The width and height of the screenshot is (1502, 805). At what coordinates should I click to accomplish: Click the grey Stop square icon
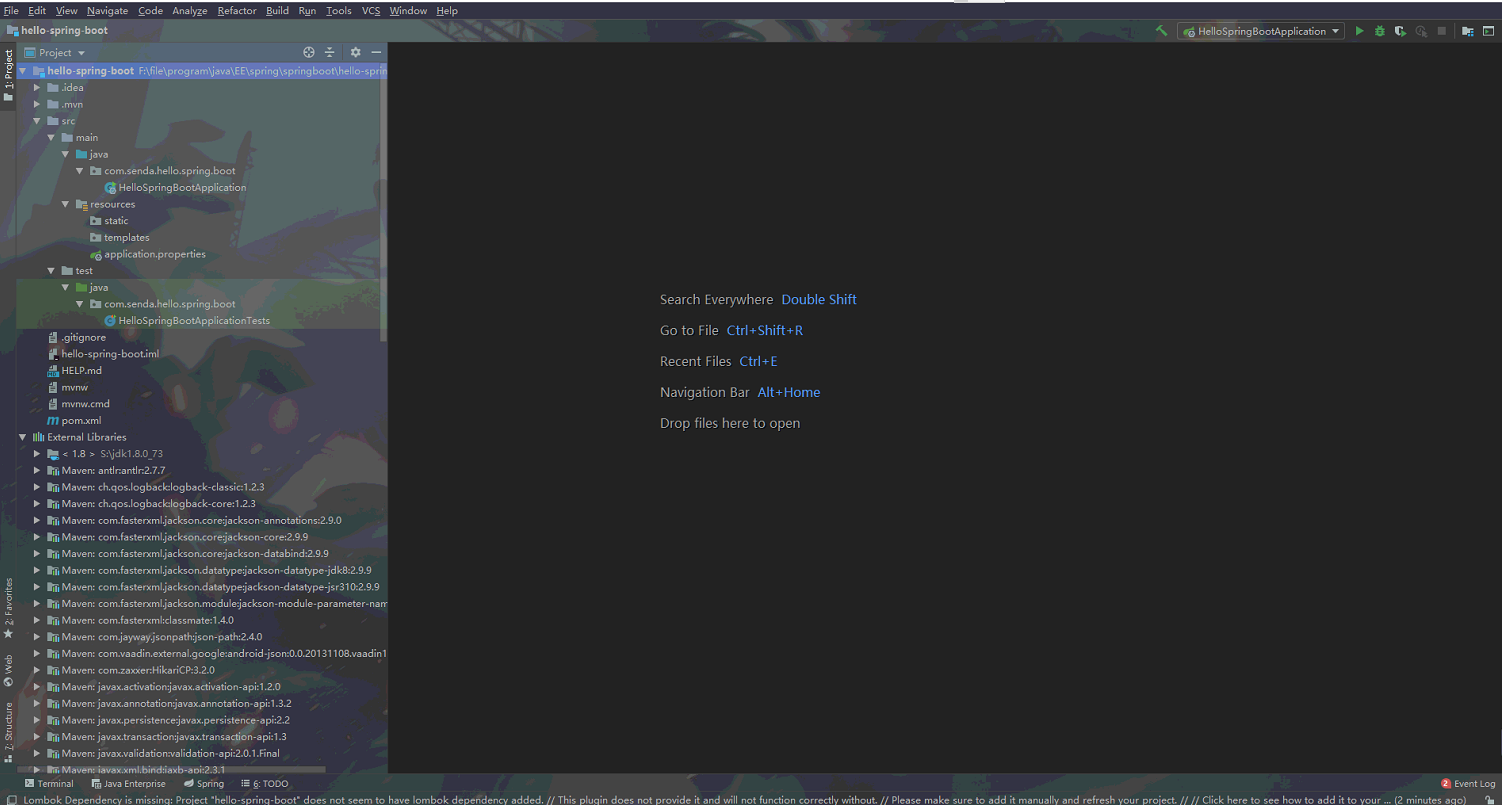point(1441,31)
